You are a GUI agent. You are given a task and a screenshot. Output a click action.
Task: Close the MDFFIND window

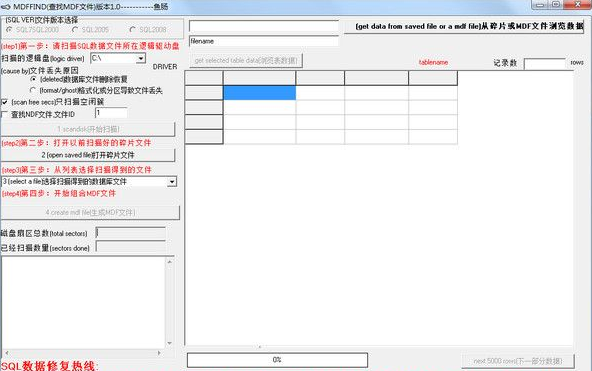[x=578, y=5]
